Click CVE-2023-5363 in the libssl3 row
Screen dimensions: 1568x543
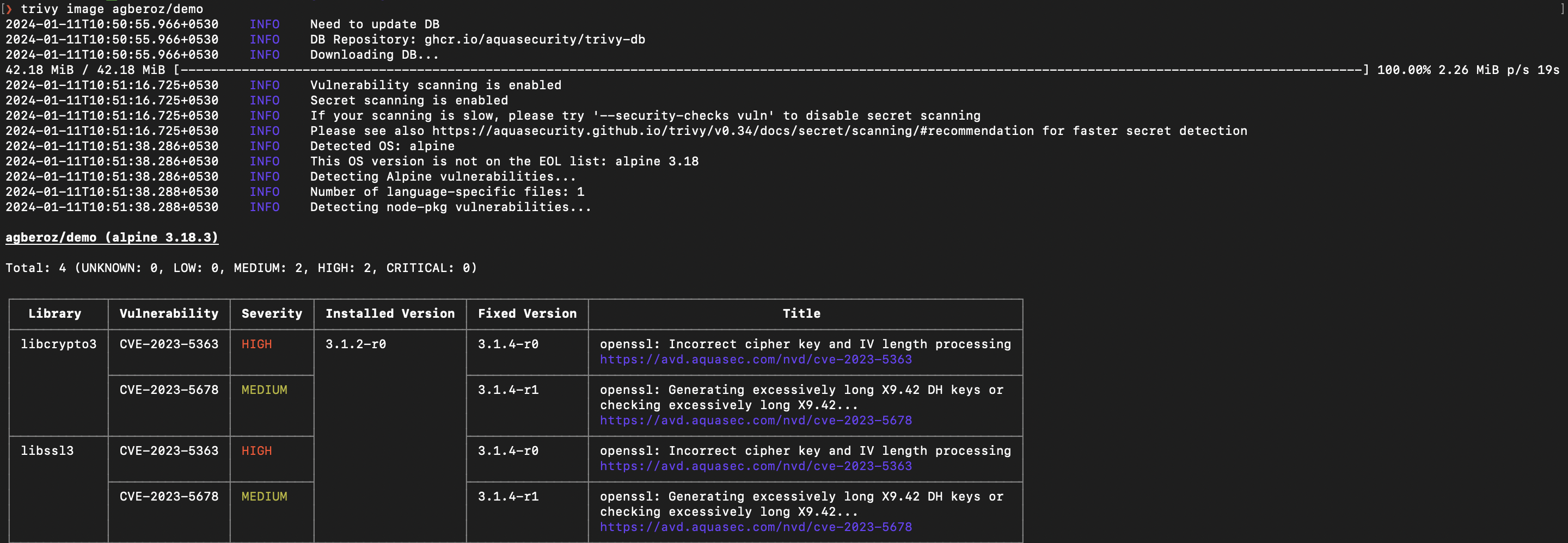pyautogui.click(x=169, y=451)
